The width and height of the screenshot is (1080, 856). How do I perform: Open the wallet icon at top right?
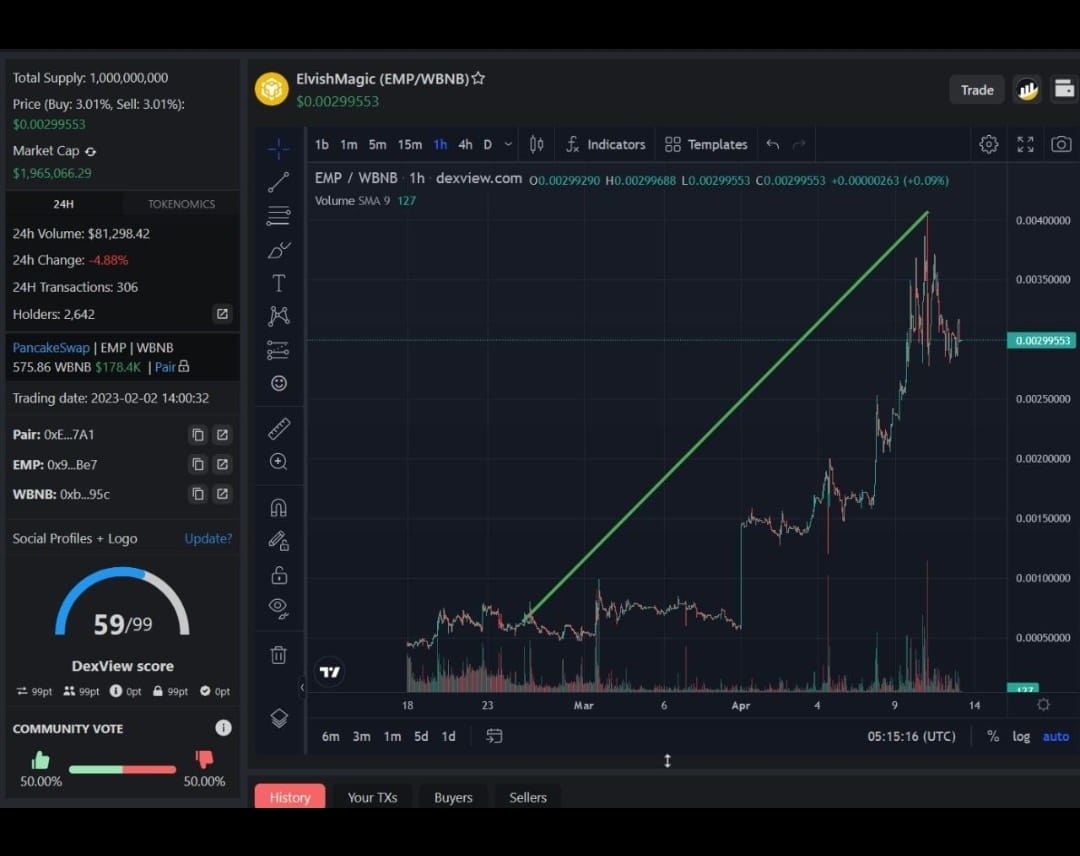click(1064, 90)
